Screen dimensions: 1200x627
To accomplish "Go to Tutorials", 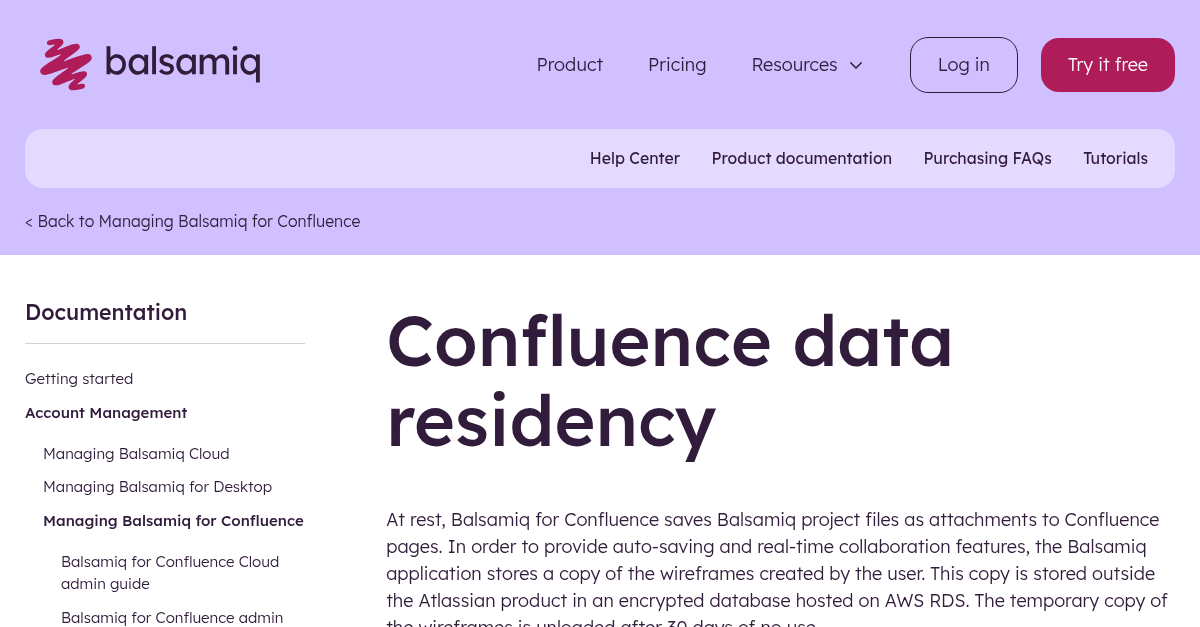I will 1116,158.
